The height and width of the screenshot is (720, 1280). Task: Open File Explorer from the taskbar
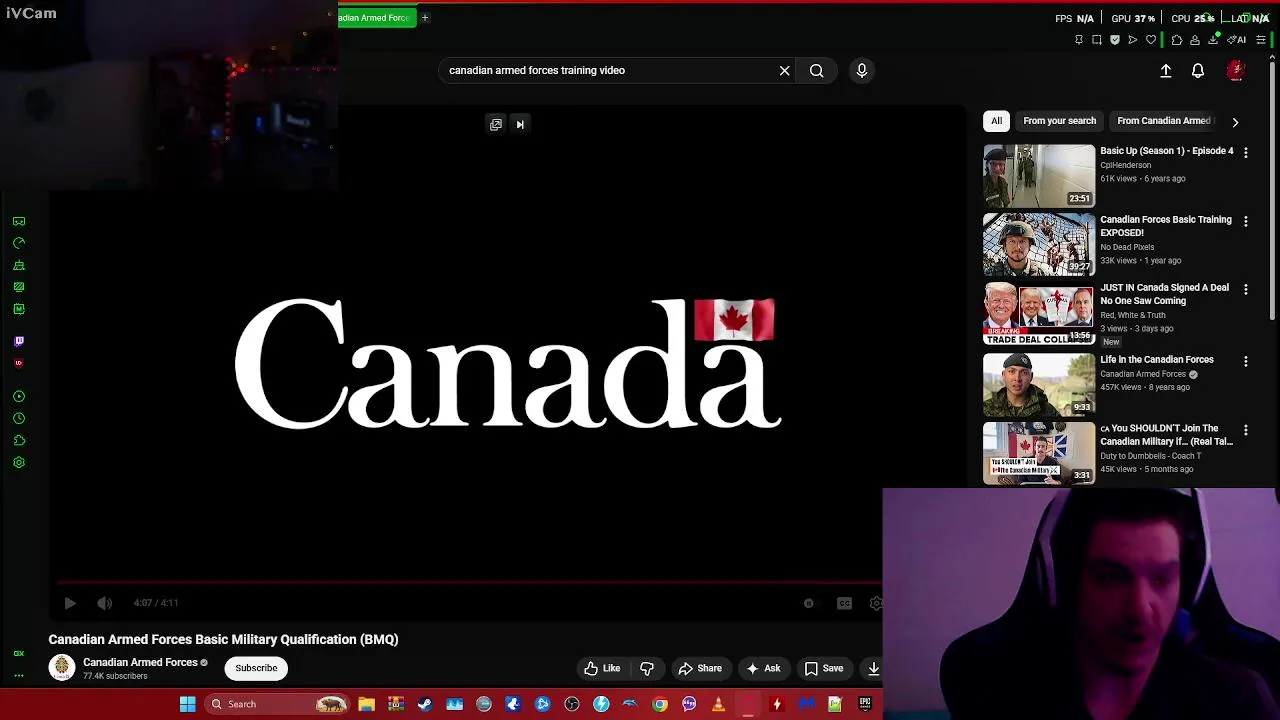click(367, 704)
